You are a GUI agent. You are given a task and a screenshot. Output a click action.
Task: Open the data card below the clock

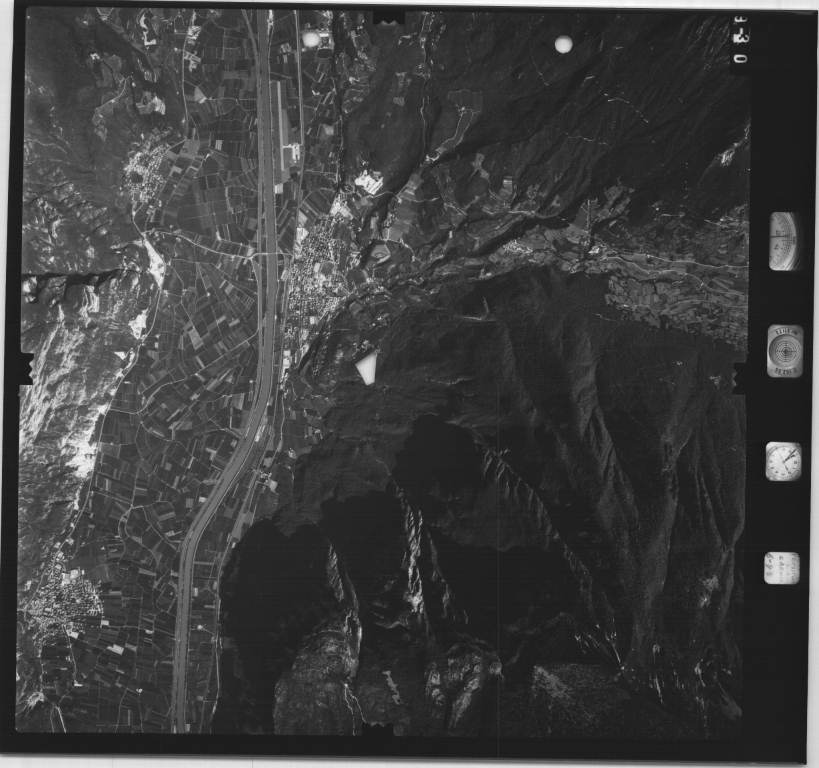coord(781,568)
